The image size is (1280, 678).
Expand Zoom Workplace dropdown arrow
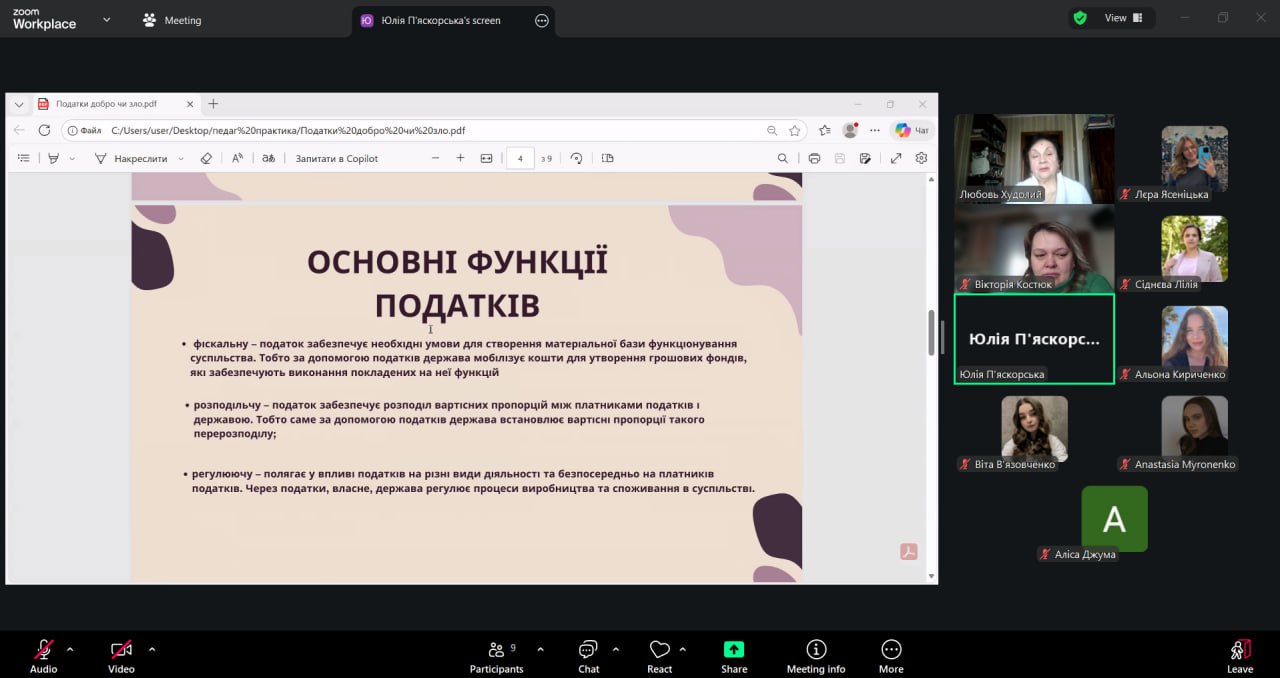click(x=107, y=19)
